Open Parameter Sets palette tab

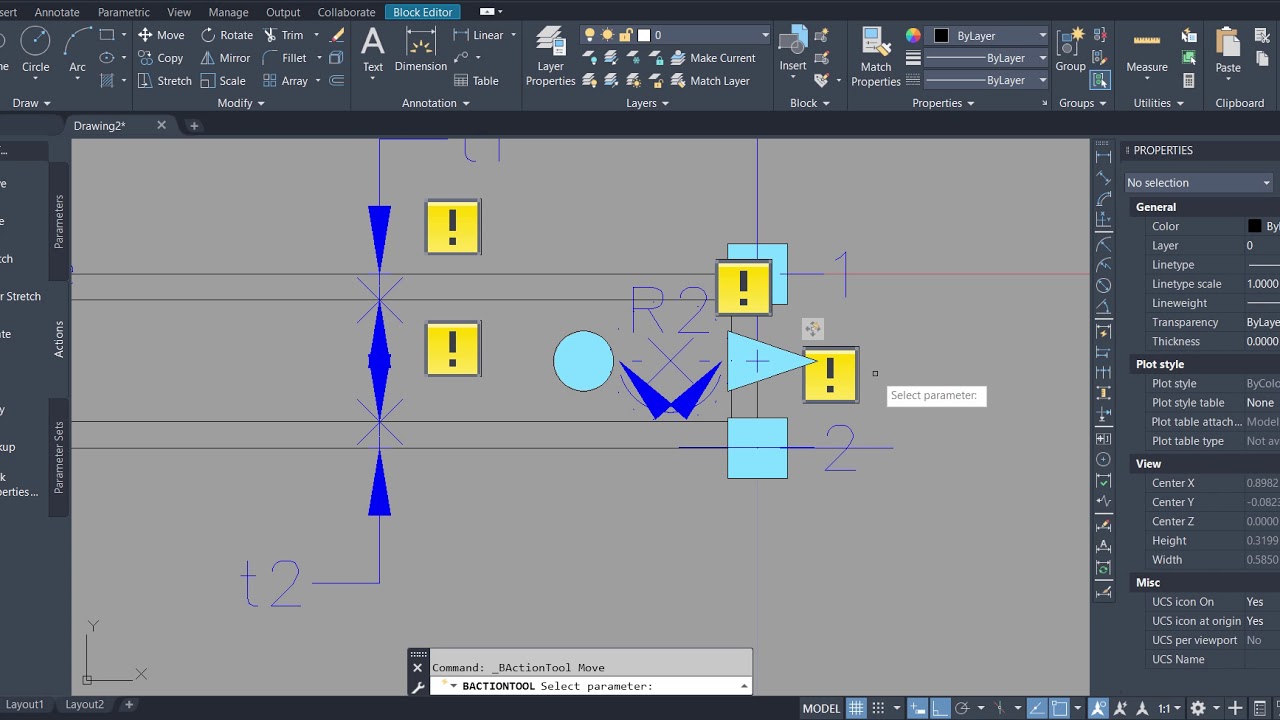[x=59, y=457]
